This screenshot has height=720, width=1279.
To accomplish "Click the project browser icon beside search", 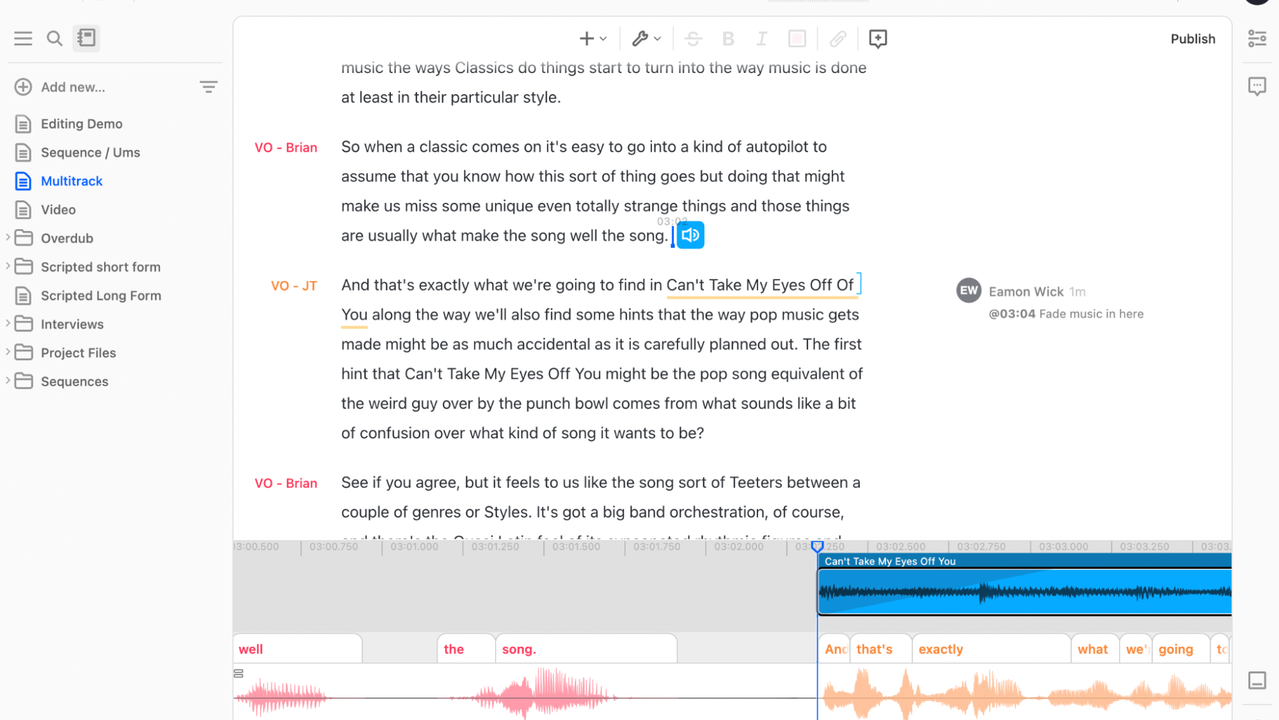I will pos(87,38).
